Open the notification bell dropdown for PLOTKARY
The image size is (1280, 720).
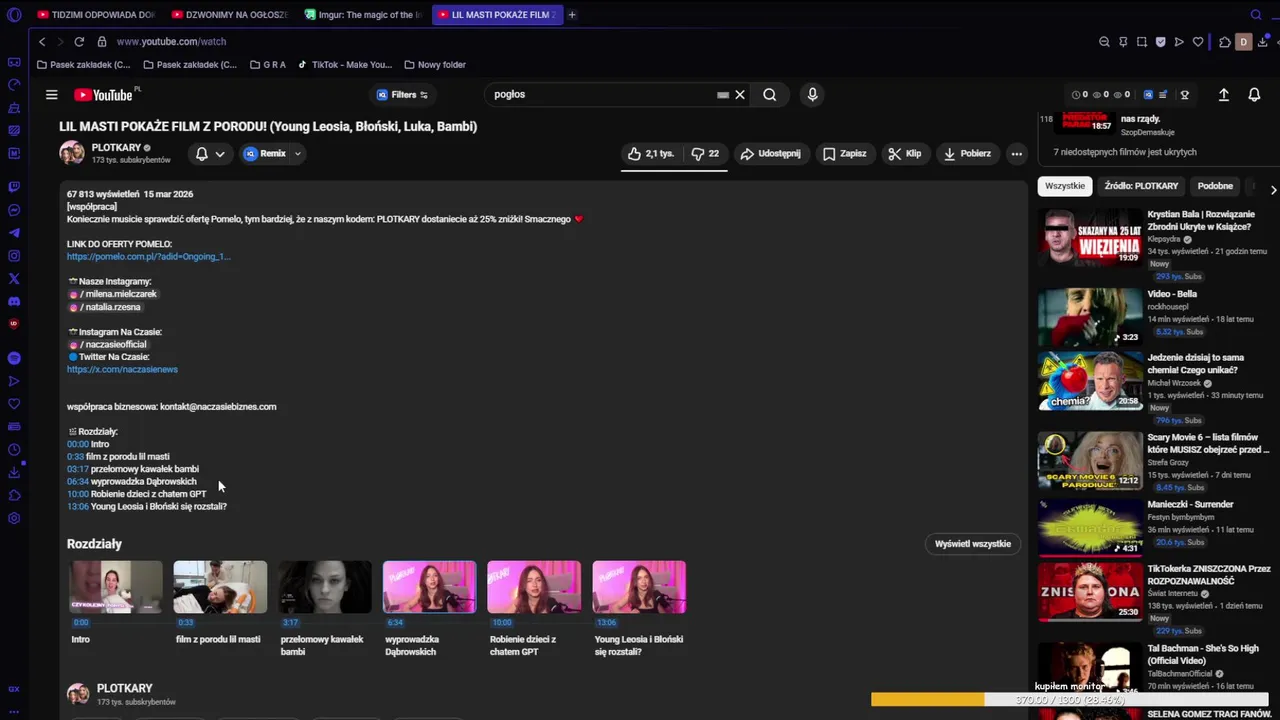pyautogui.click(x=210, y=154)
